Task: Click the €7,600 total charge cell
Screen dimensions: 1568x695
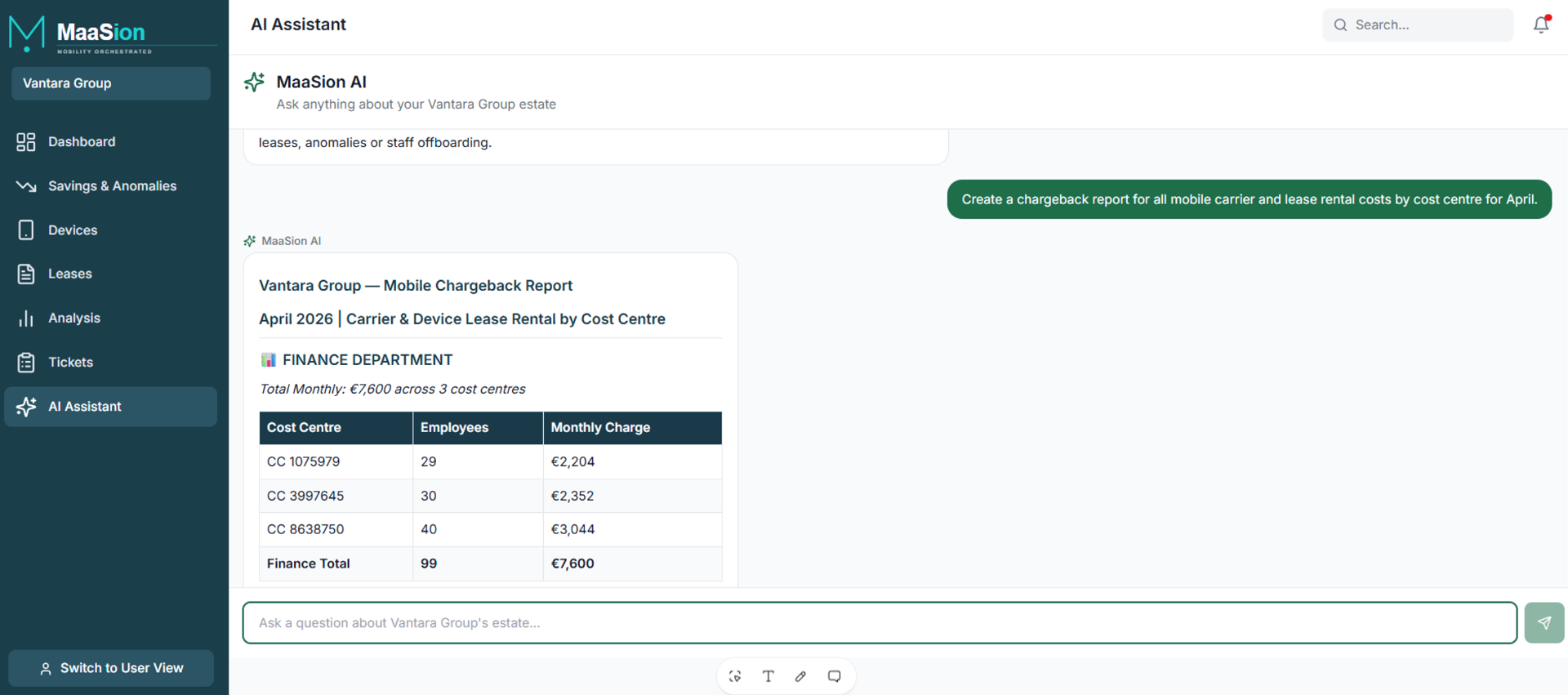Action: (632, 564)
